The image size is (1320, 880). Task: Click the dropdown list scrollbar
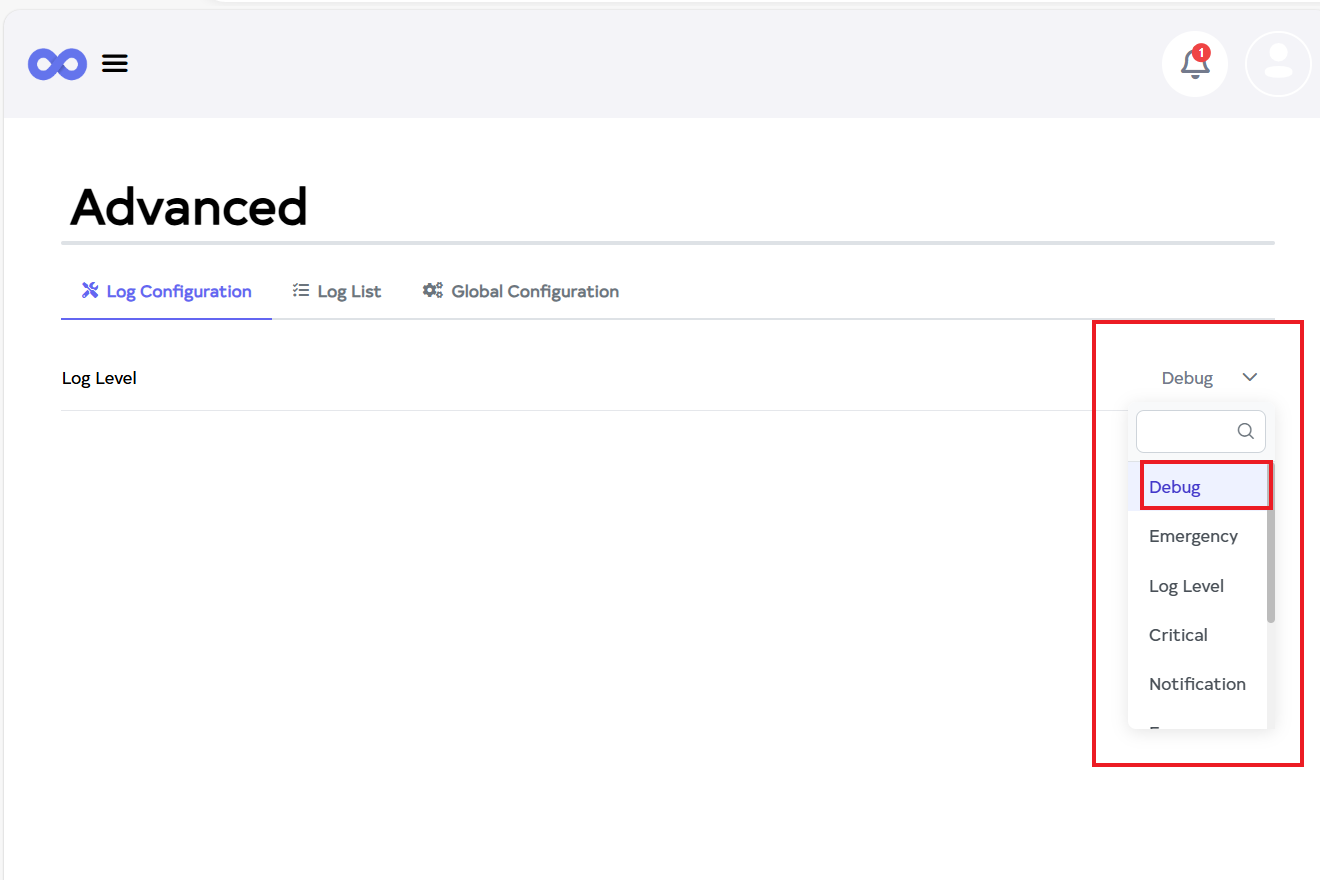[1271, 565]
